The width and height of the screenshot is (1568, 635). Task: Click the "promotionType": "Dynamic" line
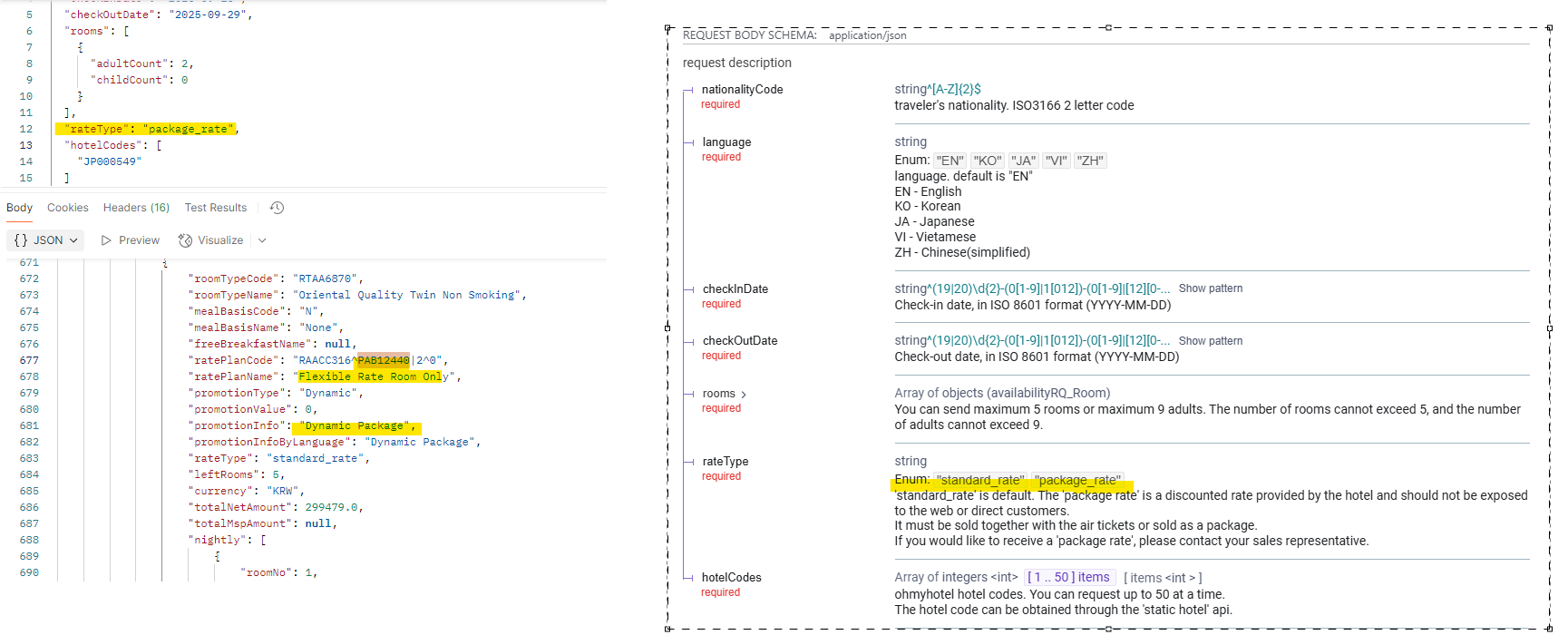pyautogui.click(x=275, y=393)
